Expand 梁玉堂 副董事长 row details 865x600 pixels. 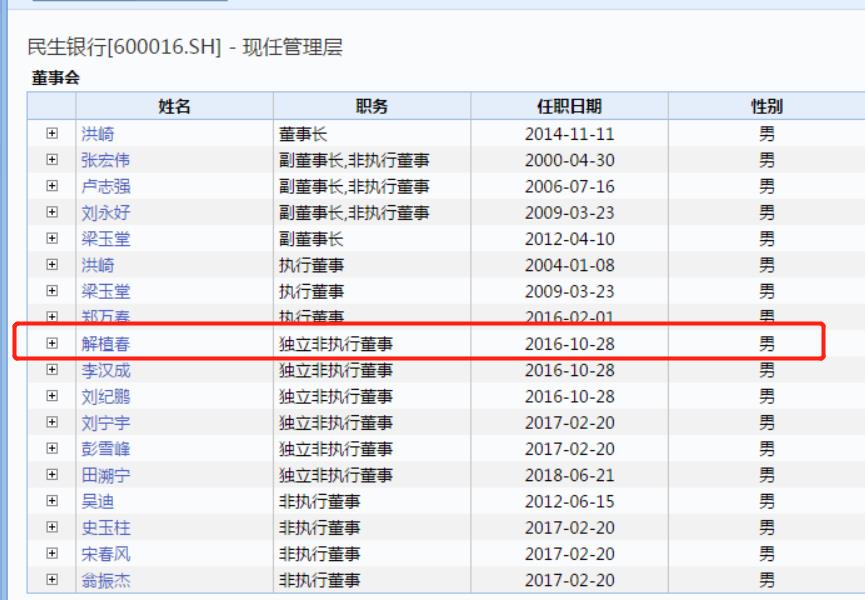(52, 238)
